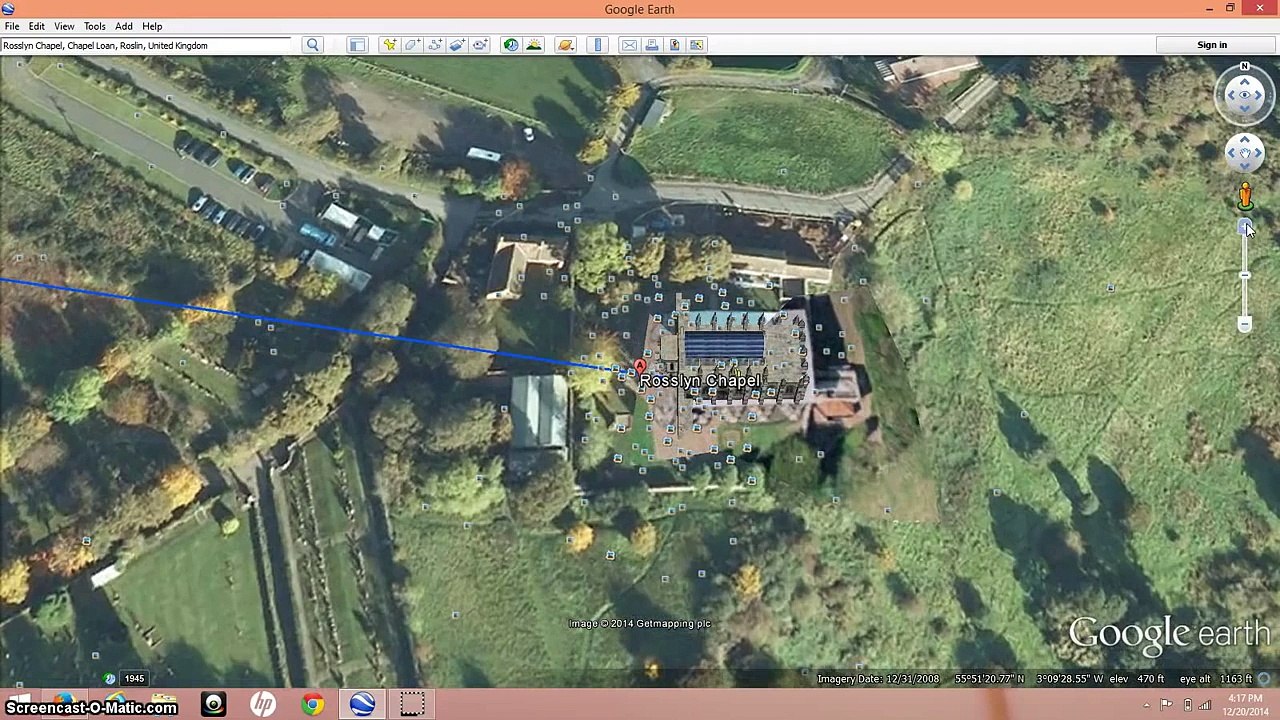Click the Imagery Date 12/31/2008 text
Viewport: 1280px width, 720px height.
878,679
